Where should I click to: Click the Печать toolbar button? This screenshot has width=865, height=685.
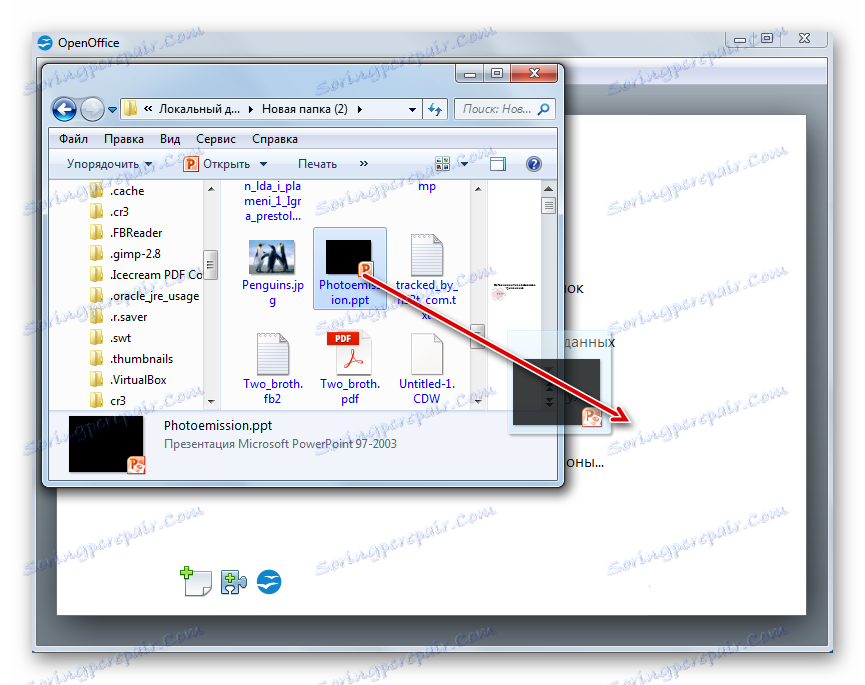click(317, 164)
